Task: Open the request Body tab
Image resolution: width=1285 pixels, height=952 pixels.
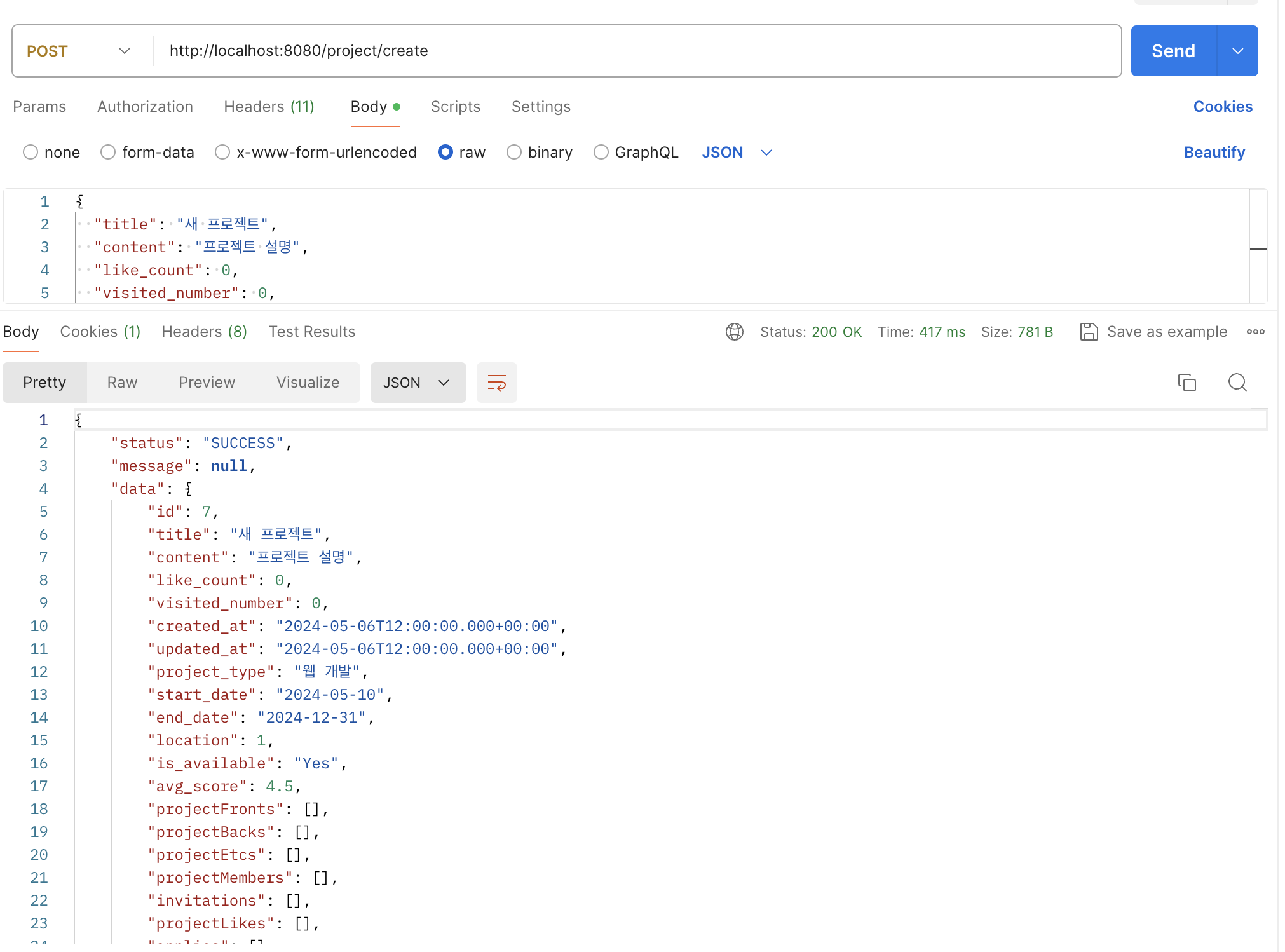Action: 375,107
